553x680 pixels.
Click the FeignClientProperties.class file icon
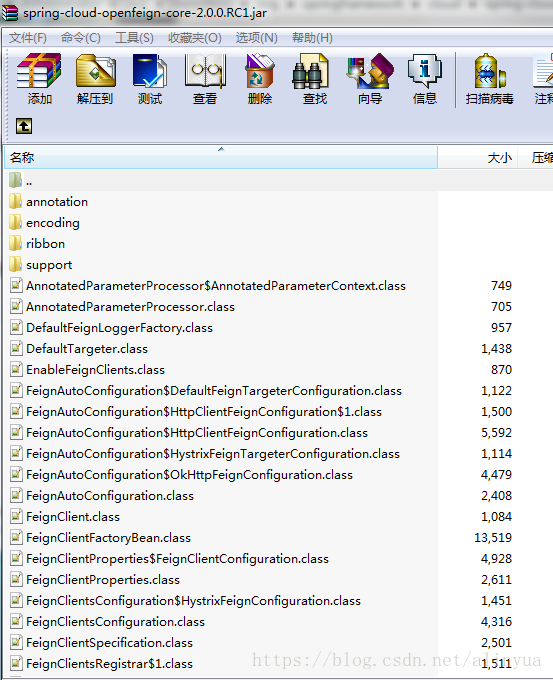pyautogui.click(x=16, y=579)
